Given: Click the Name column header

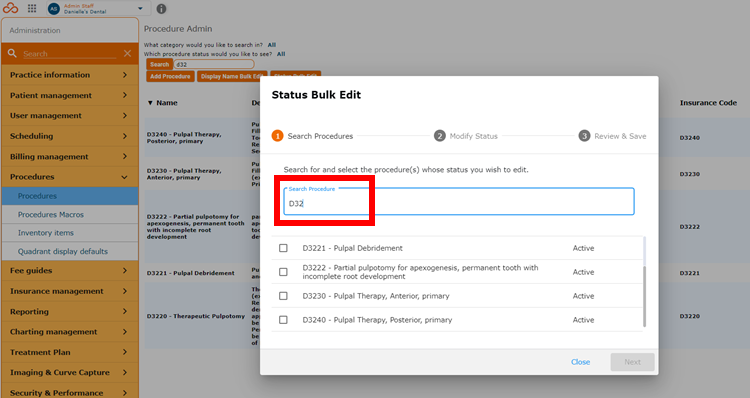Looking at the screenshot, I should (167, 103).
